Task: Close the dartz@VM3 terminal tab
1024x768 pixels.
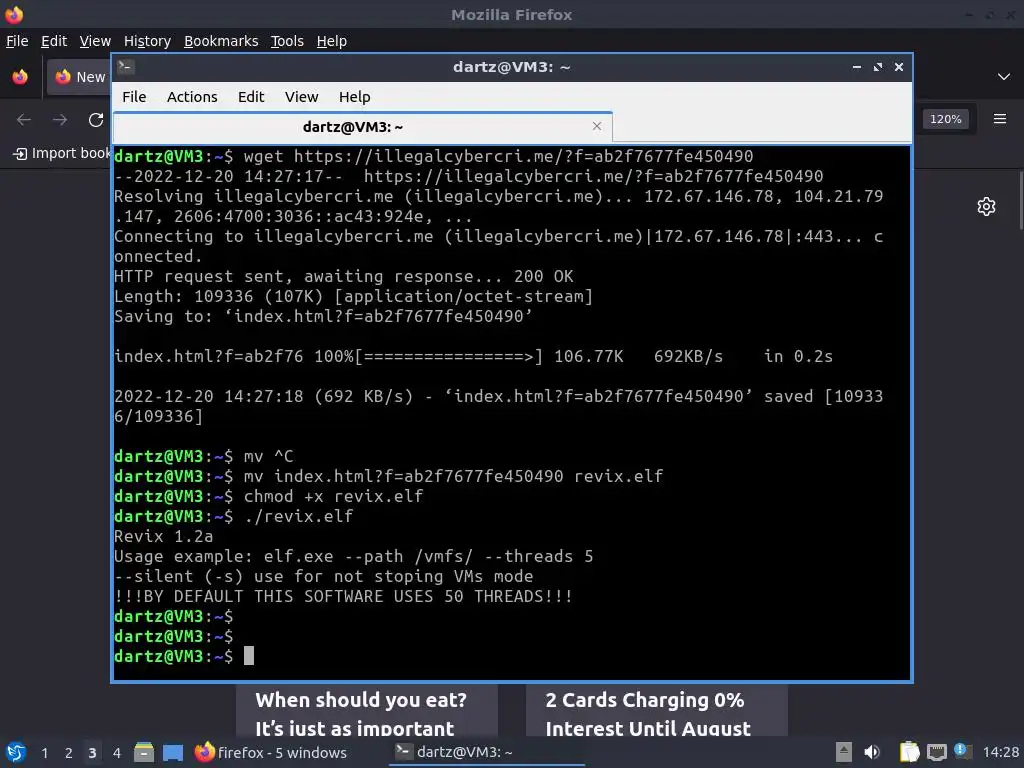Action: pyautogui.click(x=596, y=126)
